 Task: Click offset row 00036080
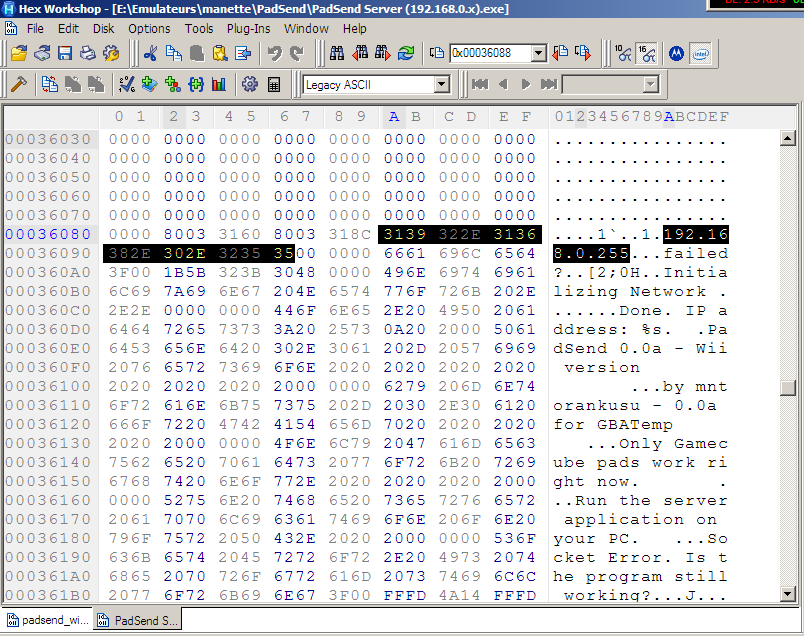click(x=48, y=234)
